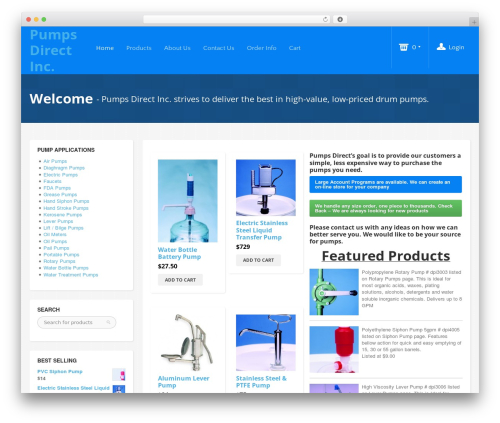
Task: Click the search magnifier icon in Search box
Action: coord(108,322)
